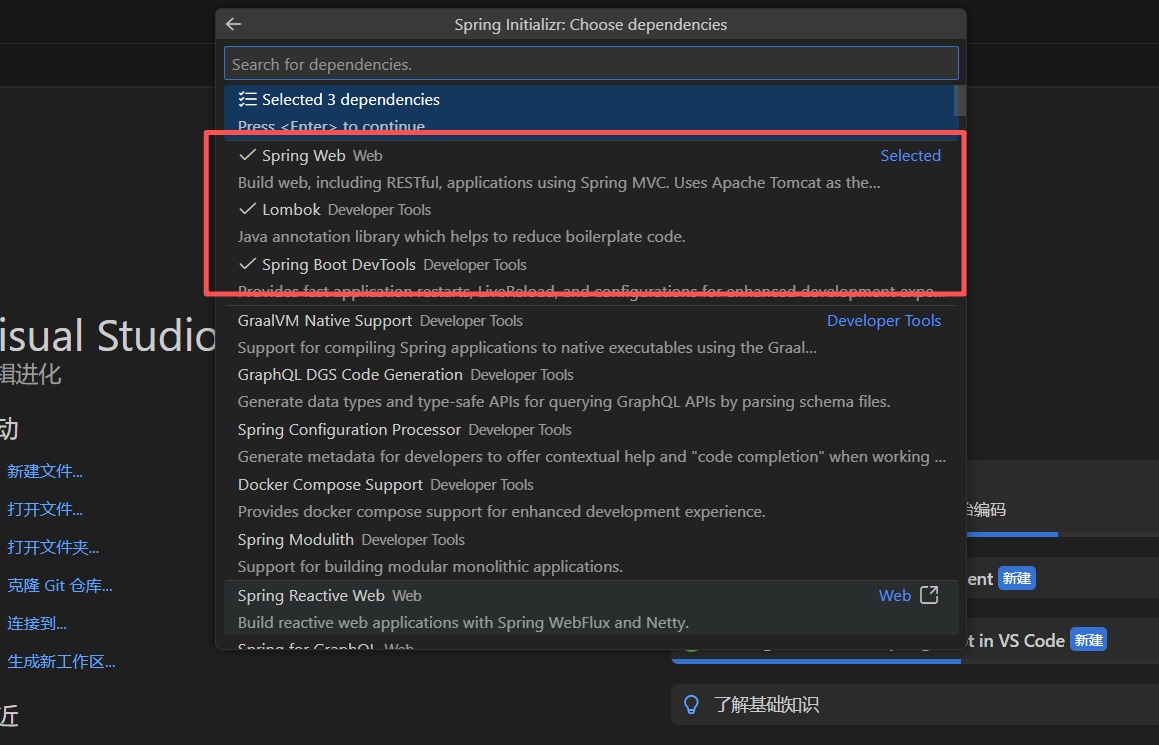Click the 克隆 Git 仓库... link
Screen dimensions: 1159x745
point(59,585)
